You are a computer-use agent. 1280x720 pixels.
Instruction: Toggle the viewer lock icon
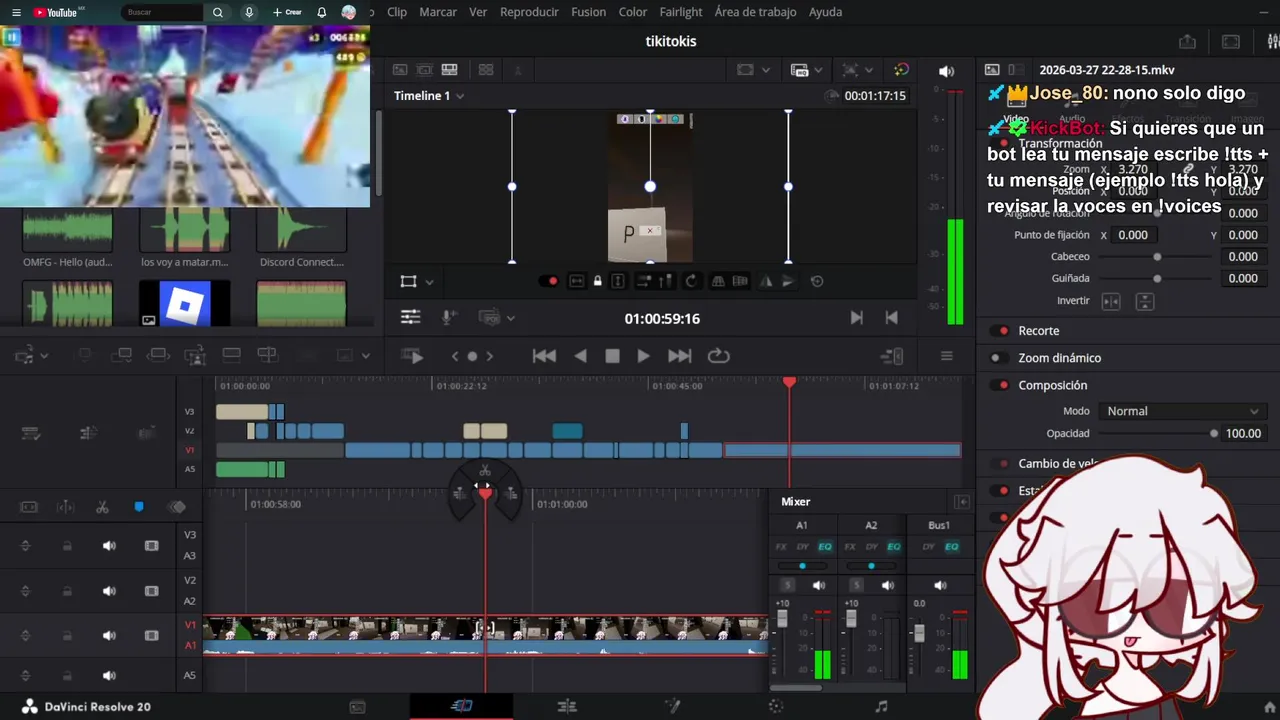tap(598, 282)
